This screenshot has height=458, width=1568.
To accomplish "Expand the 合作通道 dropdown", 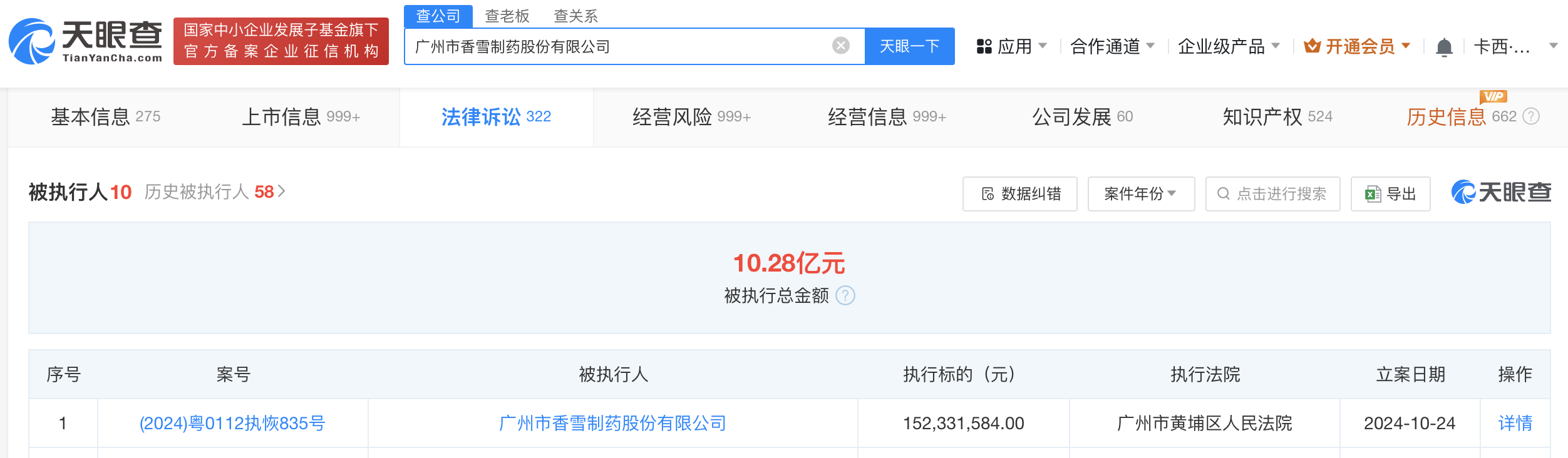I will pos(1150,46).
